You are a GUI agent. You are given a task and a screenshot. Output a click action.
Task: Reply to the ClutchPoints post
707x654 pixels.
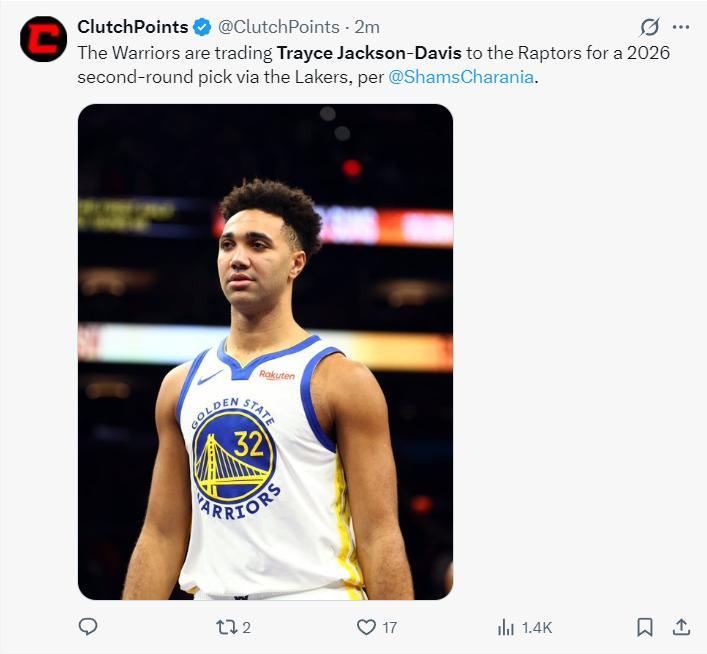88,627
